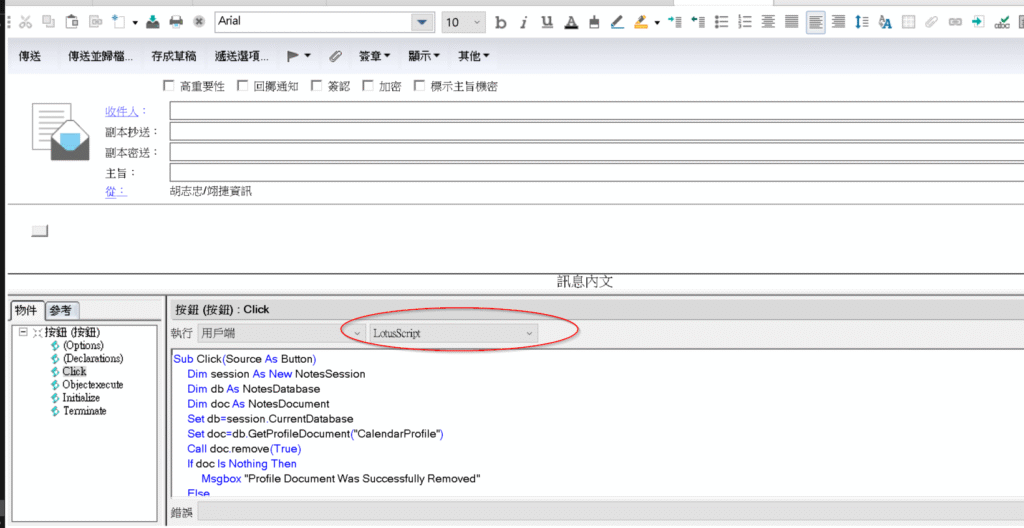Click the line spacing icon

pos(863,22)
